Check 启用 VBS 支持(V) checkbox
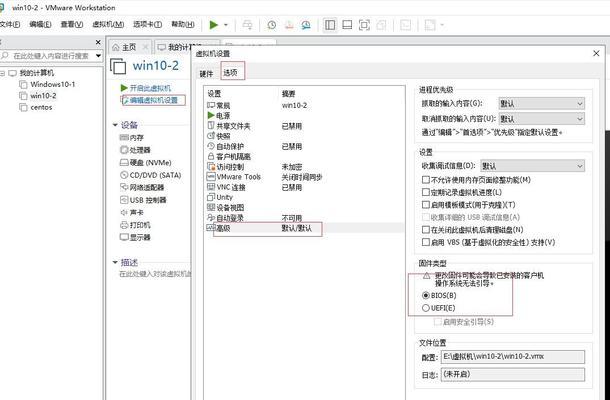The height and width of the screenshot is (400, 610). (426, 242)
